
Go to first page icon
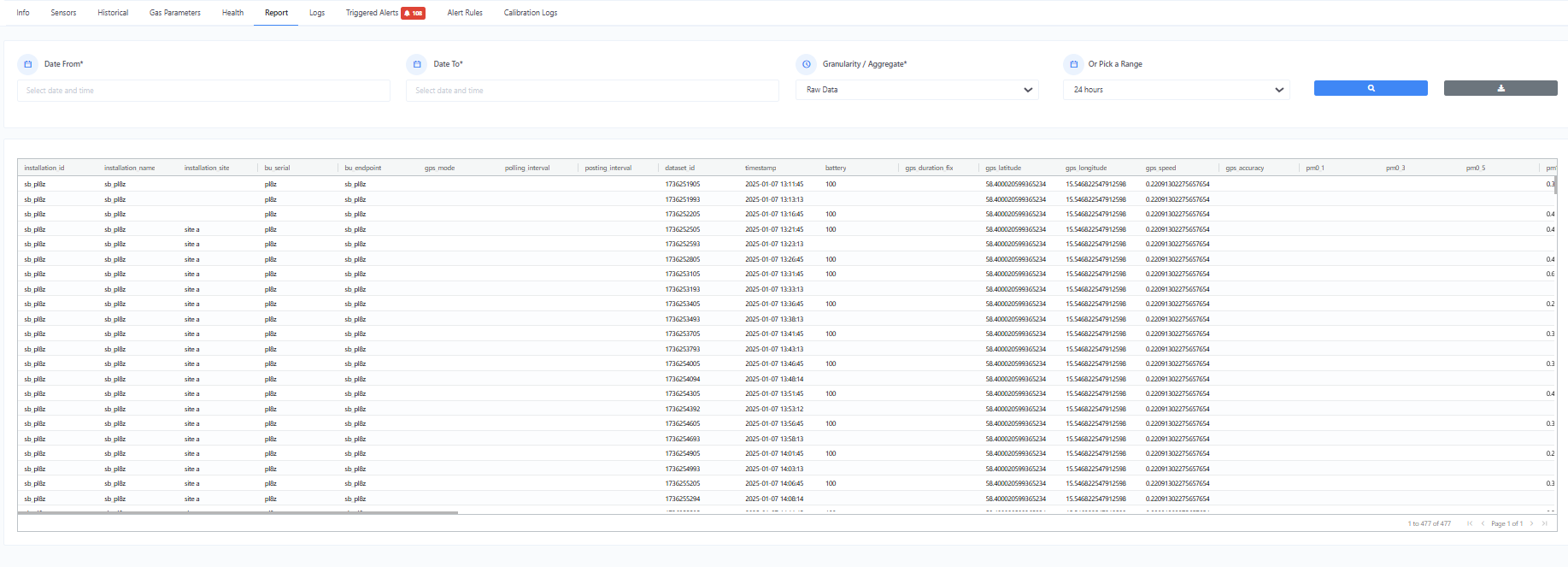1470,523
